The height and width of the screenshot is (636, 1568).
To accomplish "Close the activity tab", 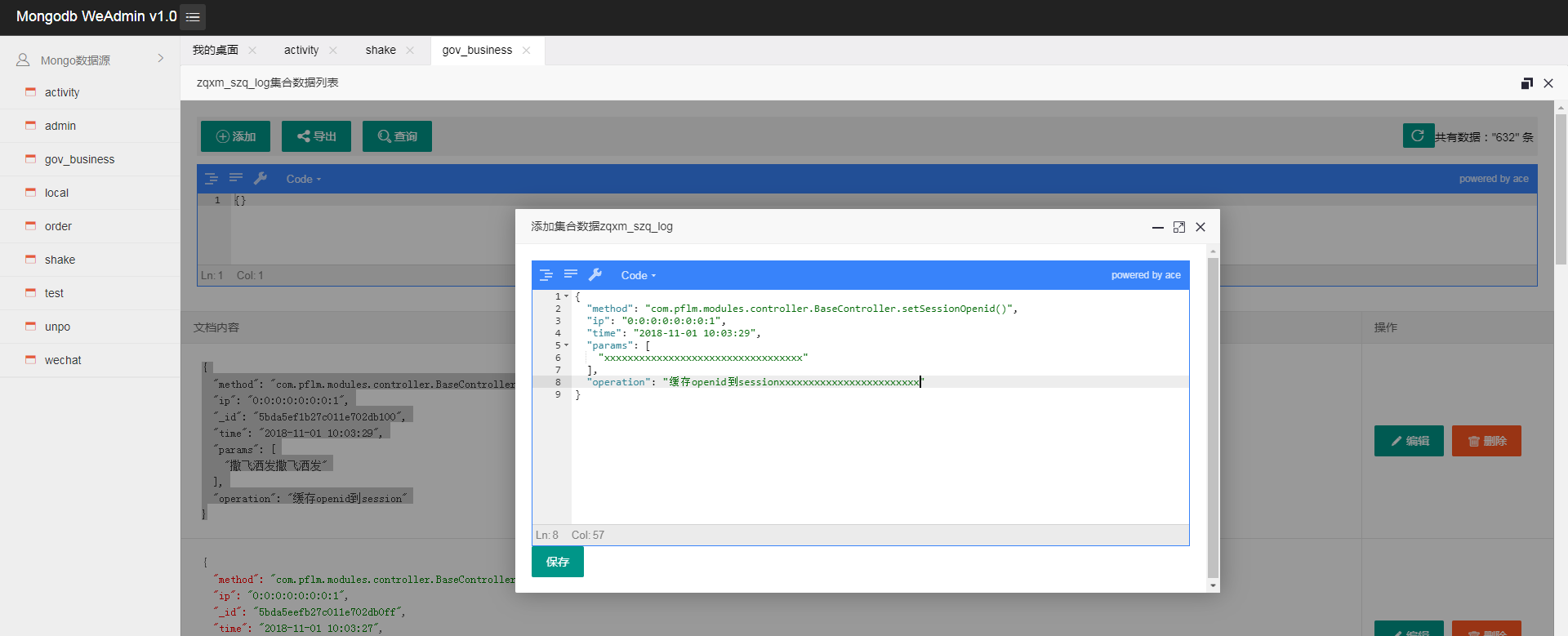I will (333, 50).
